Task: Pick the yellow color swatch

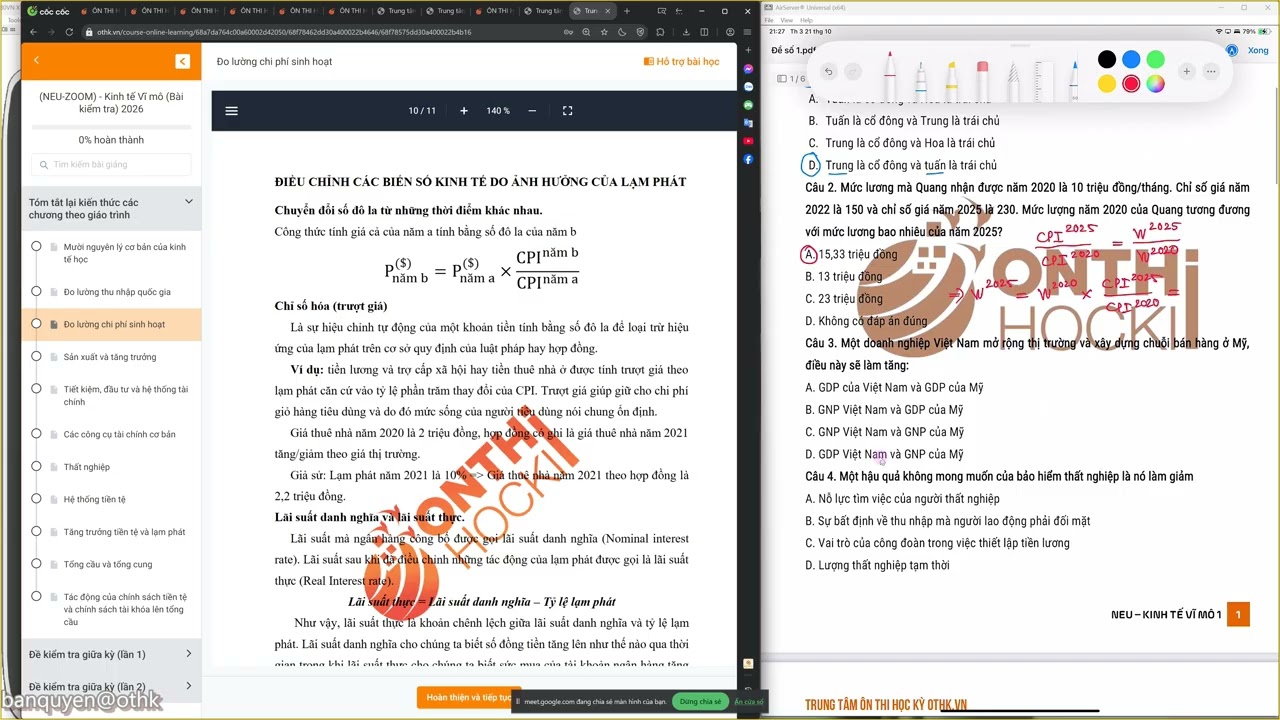Action: pos(1107,84)
